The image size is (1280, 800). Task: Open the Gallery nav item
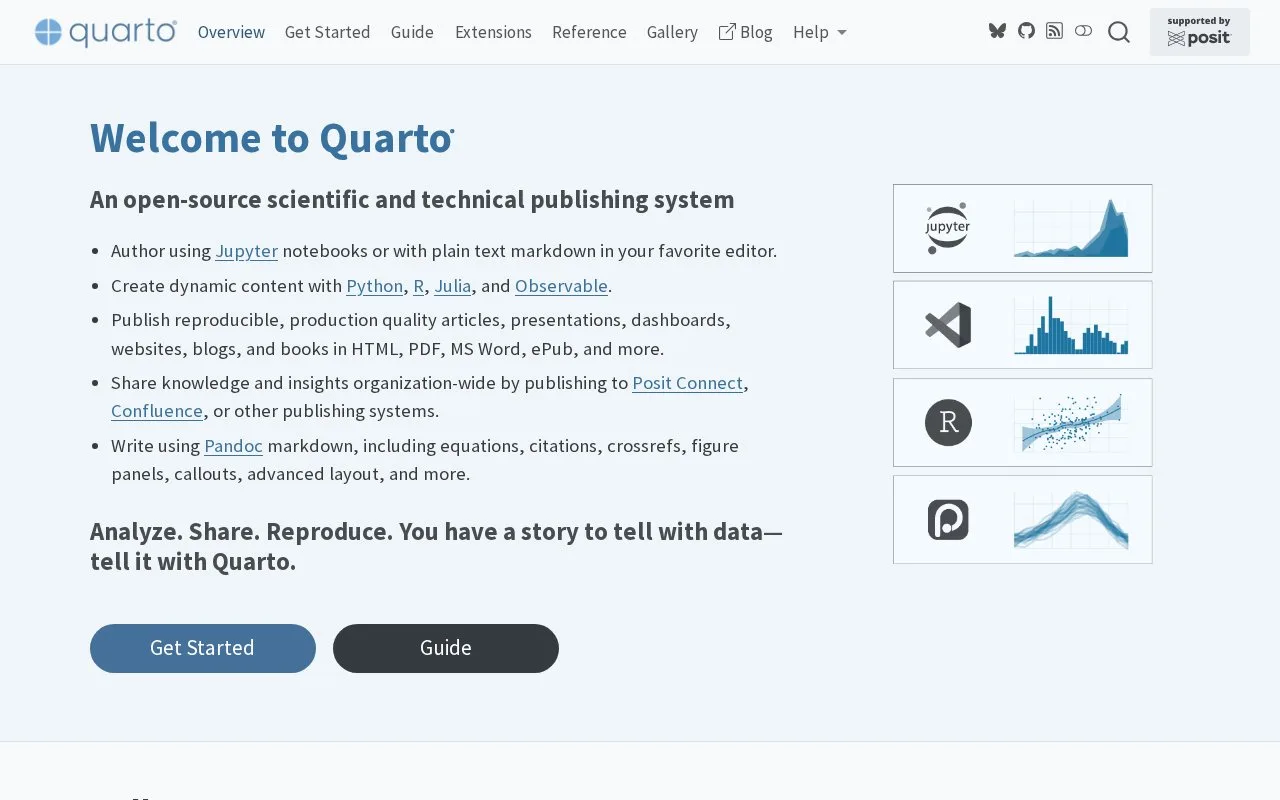coord(672,32)
